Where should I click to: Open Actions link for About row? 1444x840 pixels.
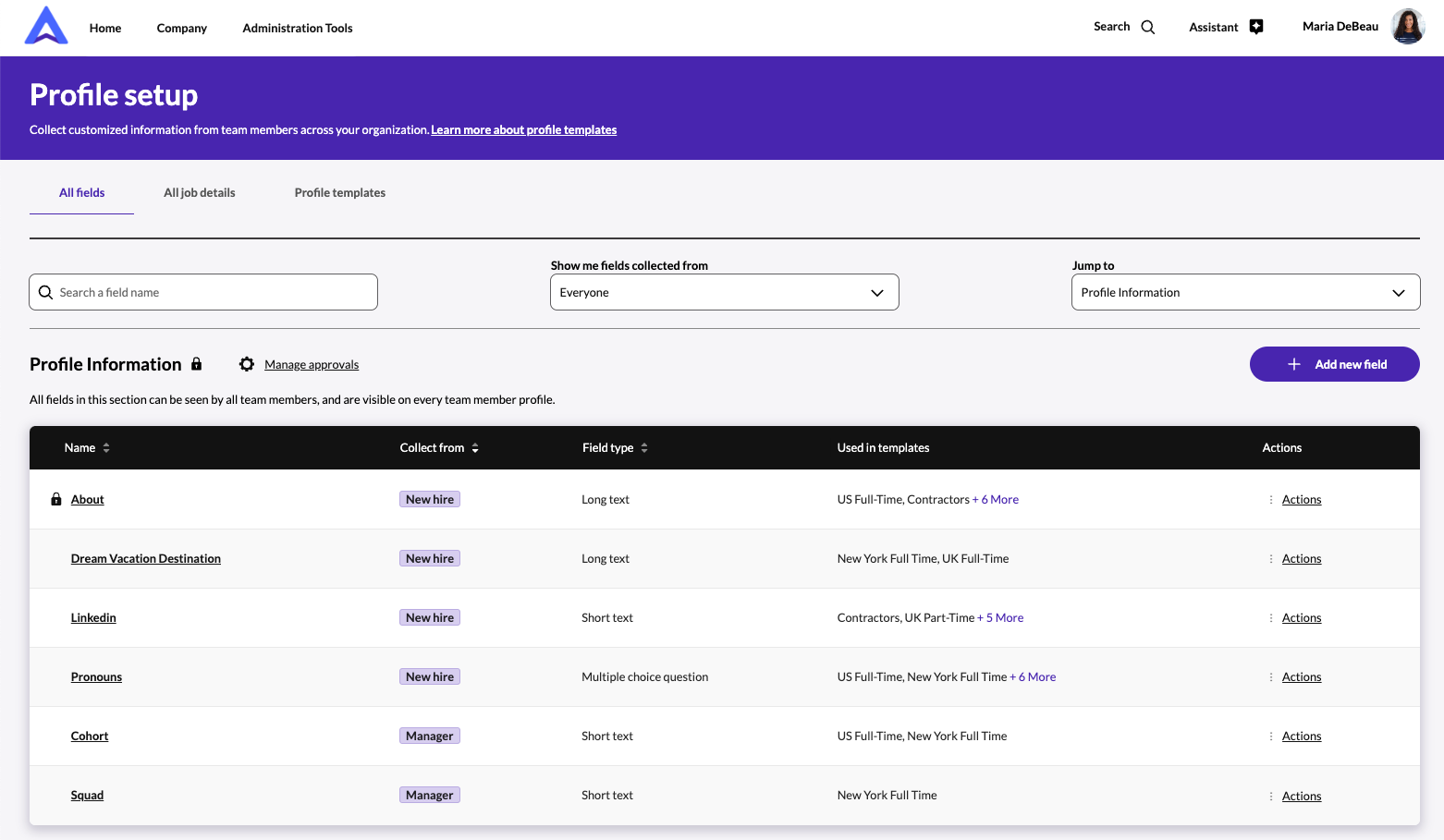click(x=1302, y=499)
